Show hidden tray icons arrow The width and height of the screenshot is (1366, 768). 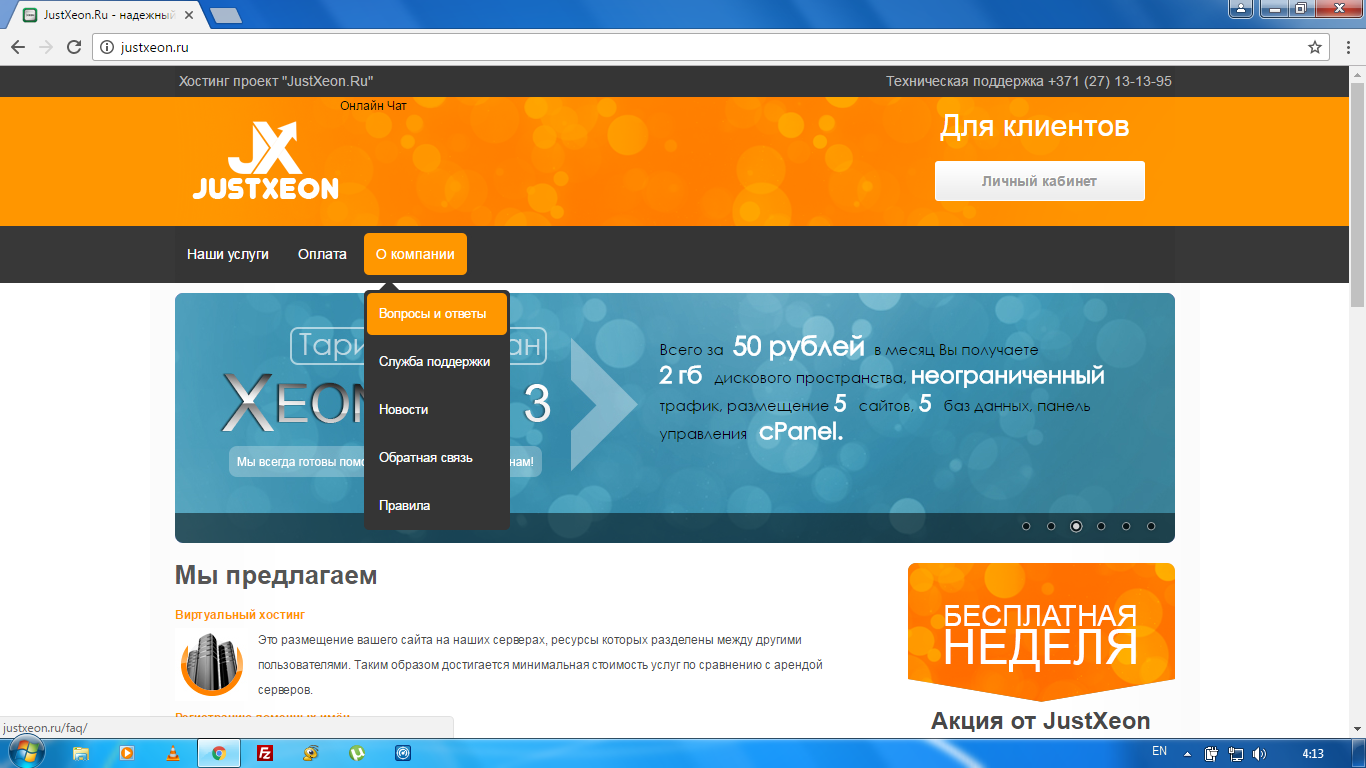click(x=1187, y=754)
